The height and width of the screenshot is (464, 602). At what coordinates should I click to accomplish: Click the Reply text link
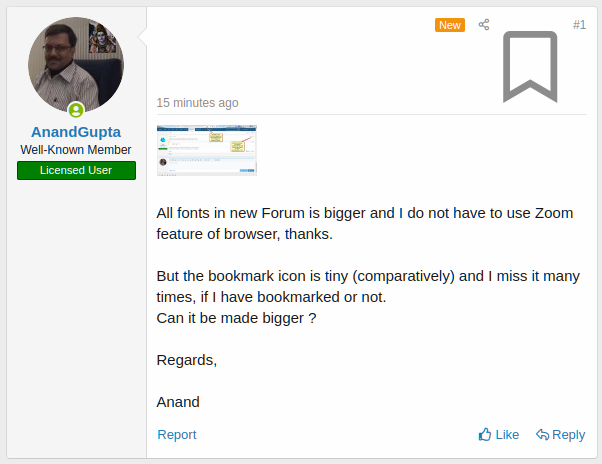569,434
